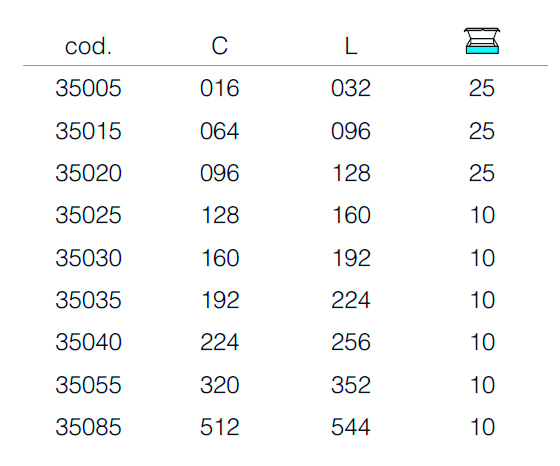Select box quantity 25 for code 35015
The image size is (560, 466).
click(x=482, y=131)
